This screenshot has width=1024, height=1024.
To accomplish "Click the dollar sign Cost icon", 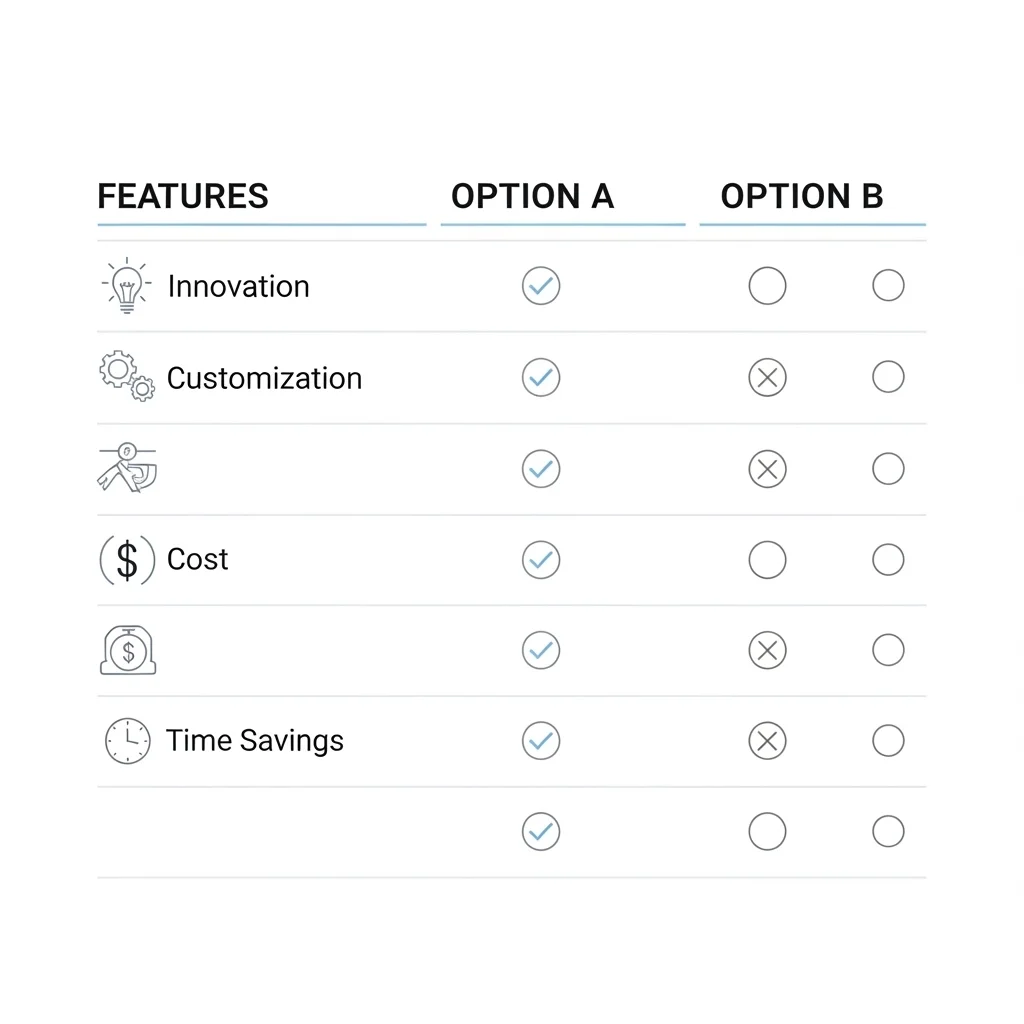I will 127,559.
